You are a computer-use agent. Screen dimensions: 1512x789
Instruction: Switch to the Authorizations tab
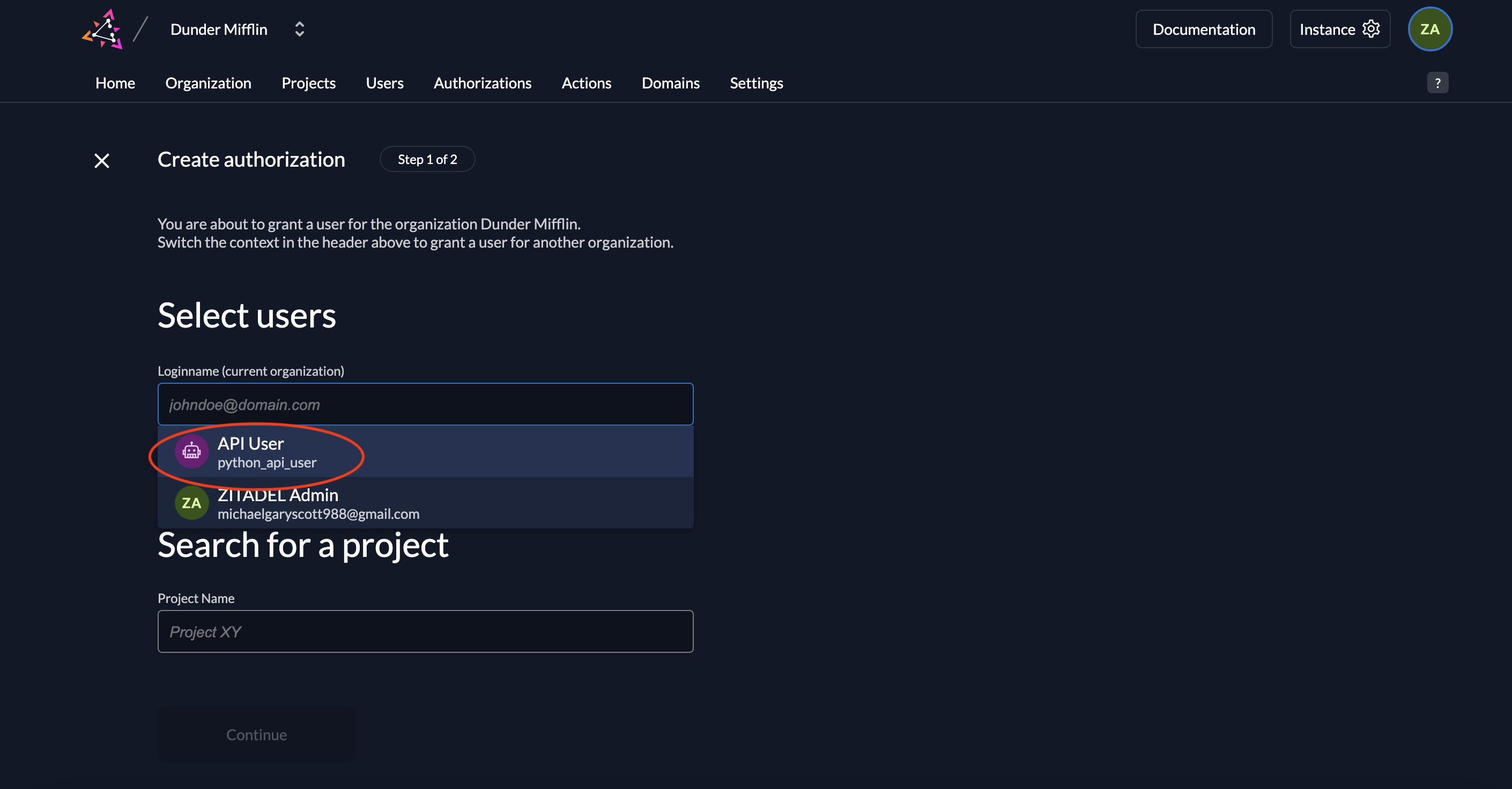click(x=483, y=83)
